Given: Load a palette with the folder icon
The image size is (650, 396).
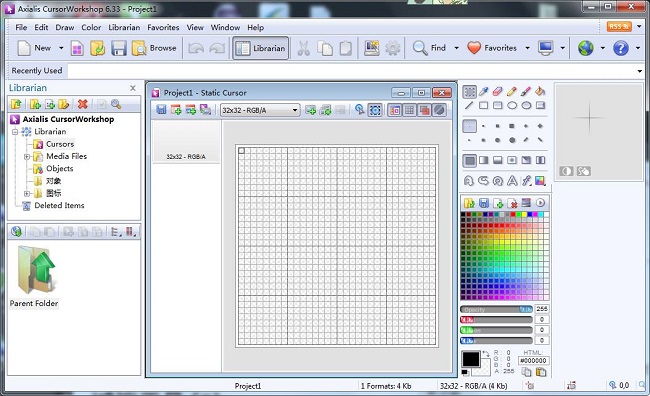Looking at the screenshot, I should tap(469, 203).
